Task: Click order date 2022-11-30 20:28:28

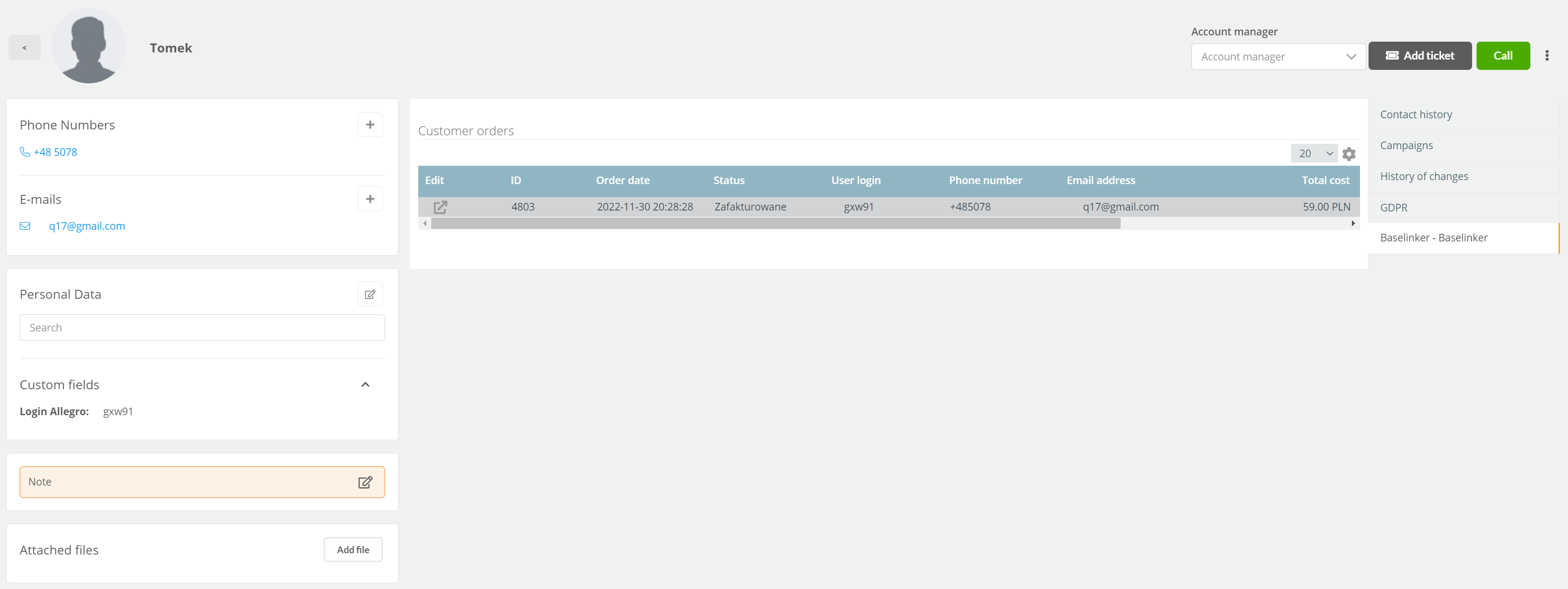Action: click(x=645, y=207)
